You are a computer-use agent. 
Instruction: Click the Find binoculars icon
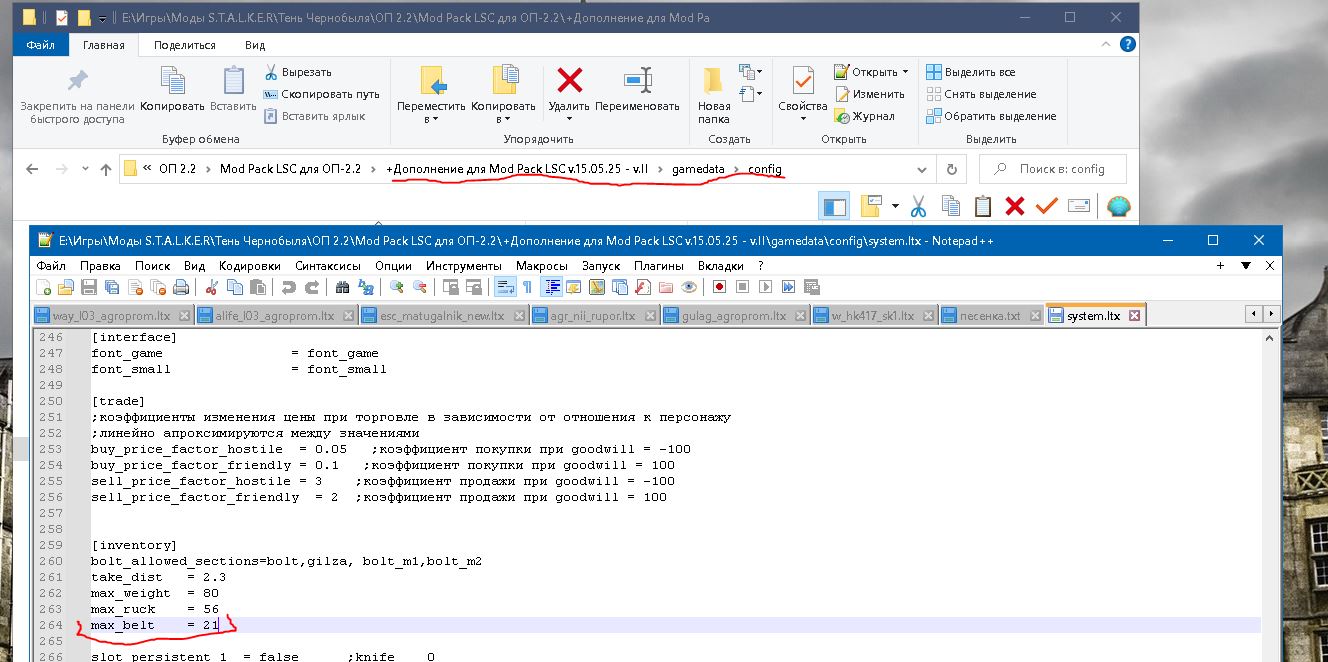[342, 287]
